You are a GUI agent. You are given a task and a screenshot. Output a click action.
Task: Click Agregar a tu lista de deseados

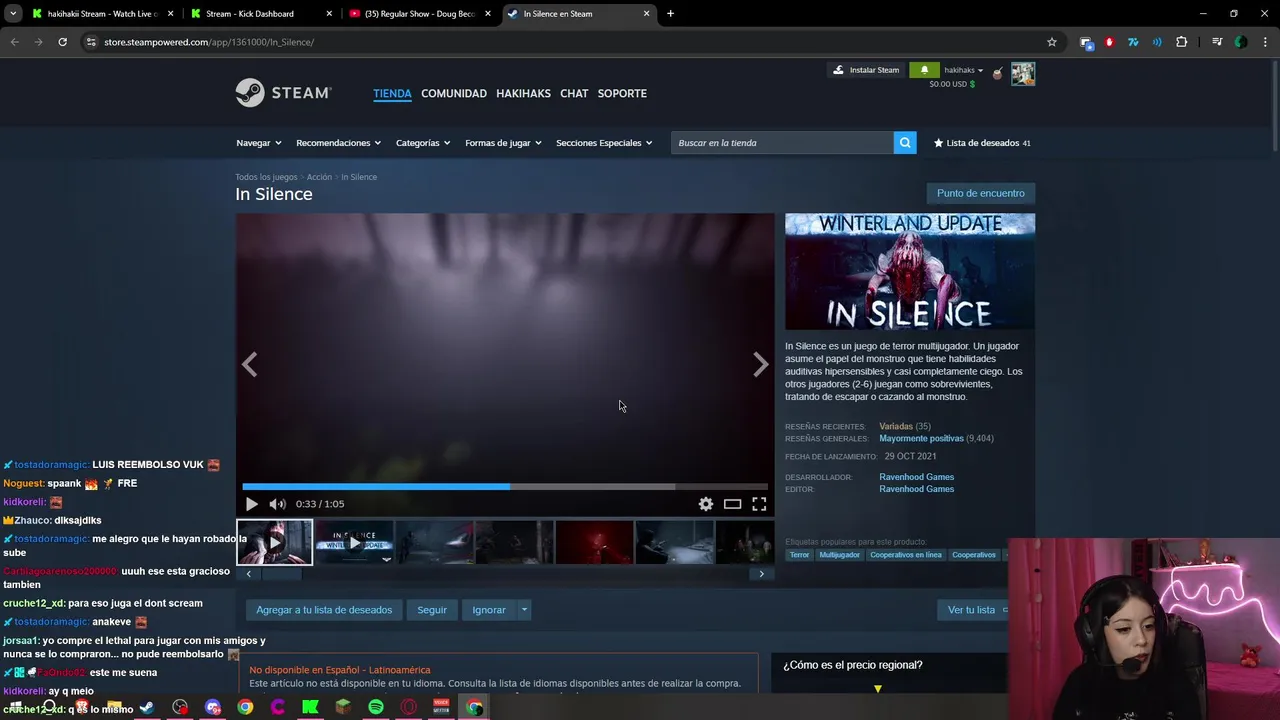tap(324, 610)
